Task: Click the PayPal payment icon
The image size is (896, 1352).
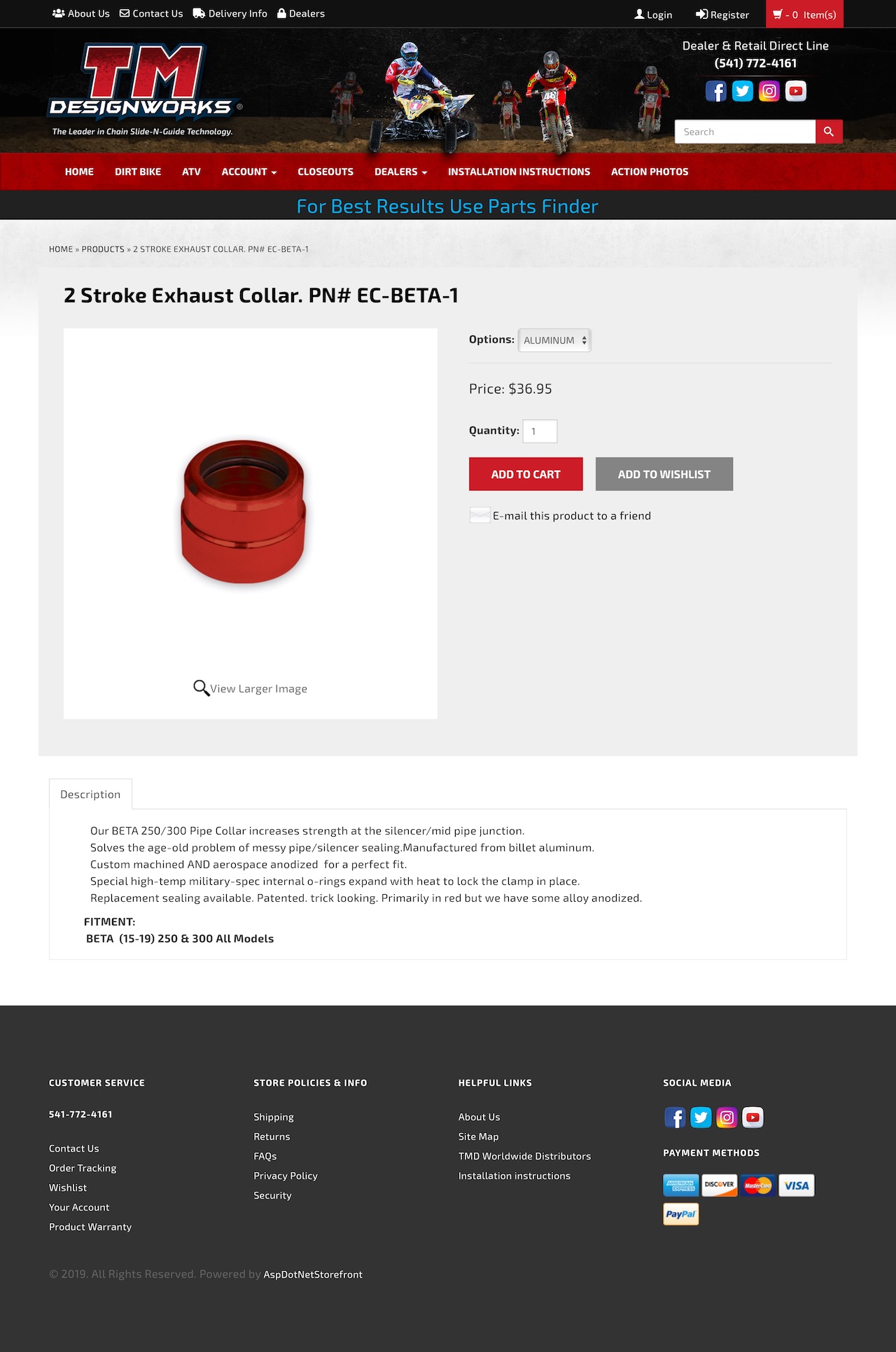Action: (681, 1214)
